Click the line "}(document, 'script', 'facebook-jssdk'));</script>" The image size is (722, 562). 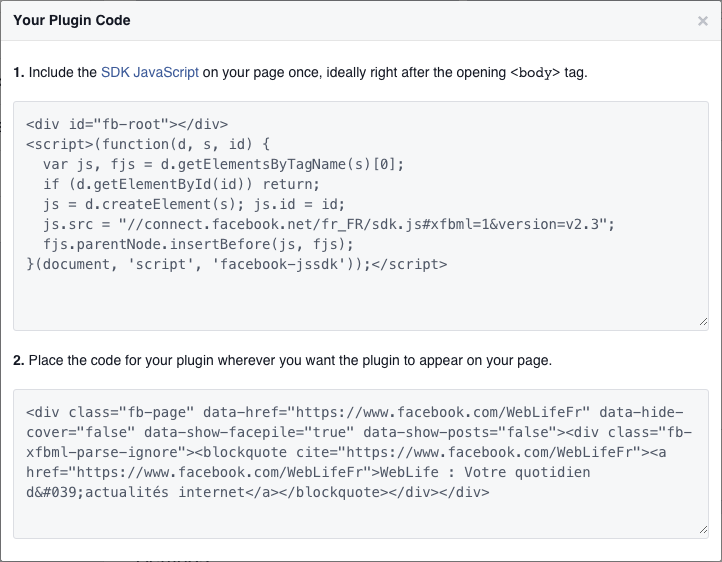point(237,264)
